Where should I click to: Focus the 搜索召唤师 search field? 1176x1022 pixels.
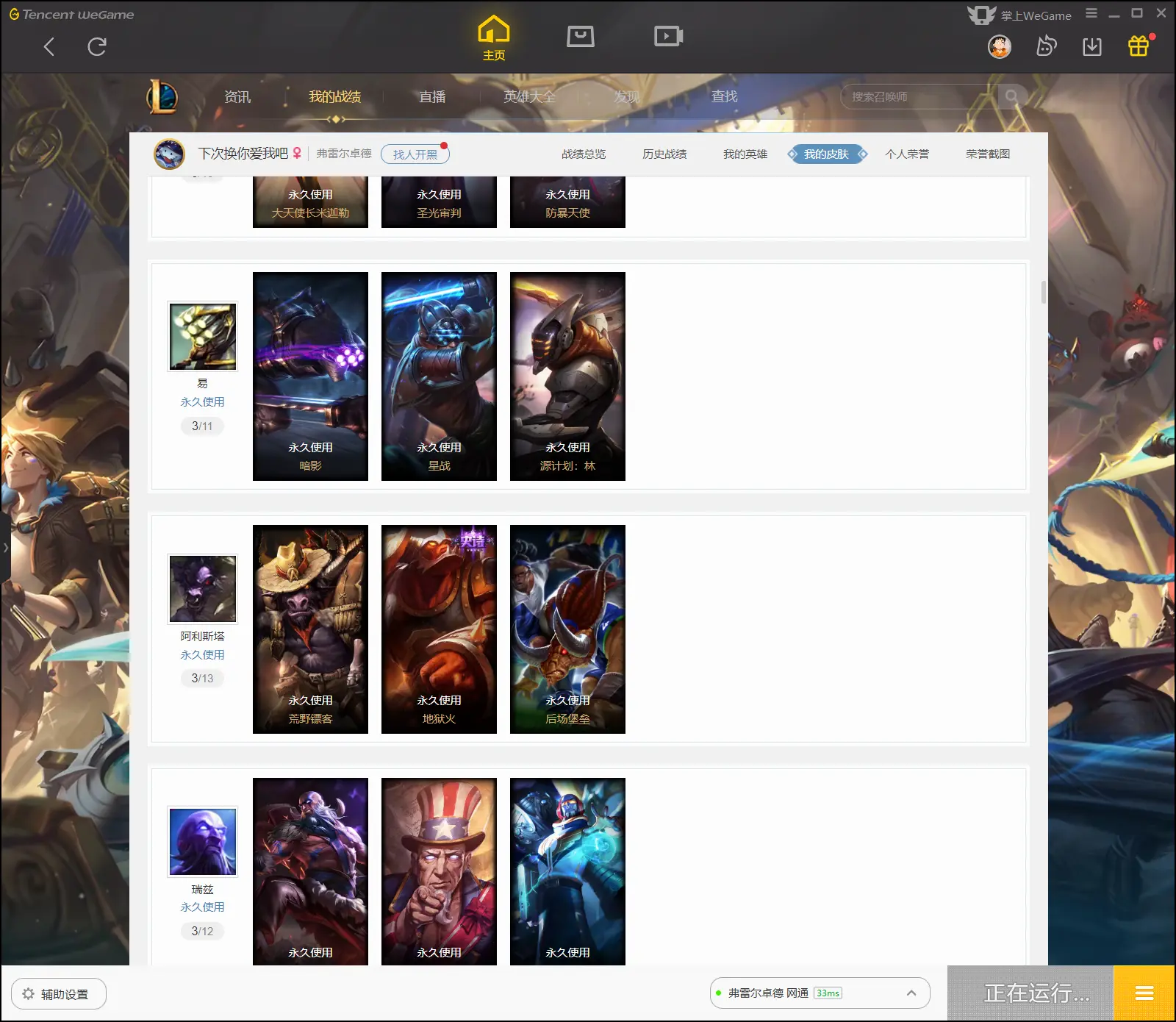[x=919, y=96]
